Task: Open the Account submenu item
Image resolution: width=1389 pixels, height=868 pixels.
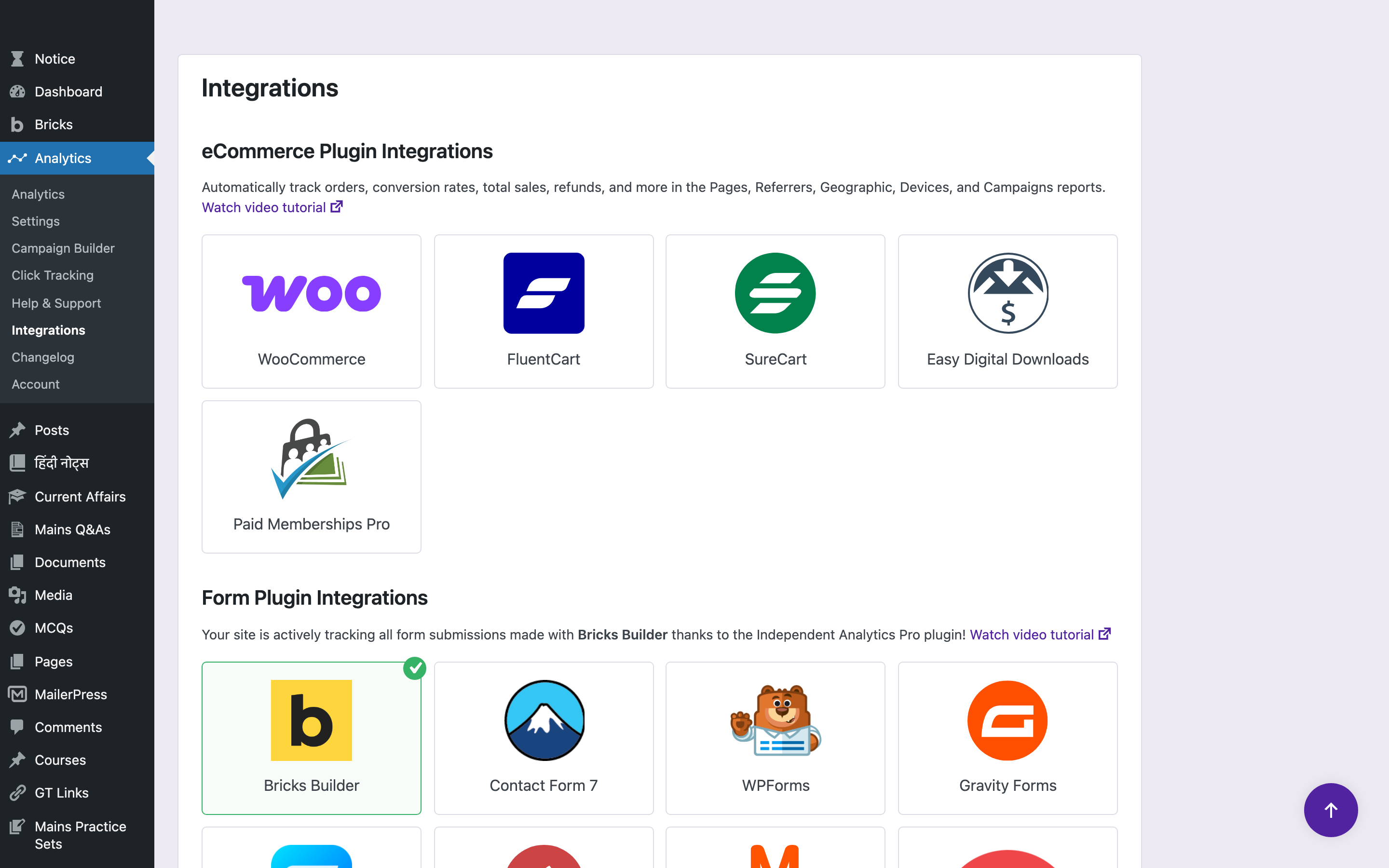Action: point(36,384)
